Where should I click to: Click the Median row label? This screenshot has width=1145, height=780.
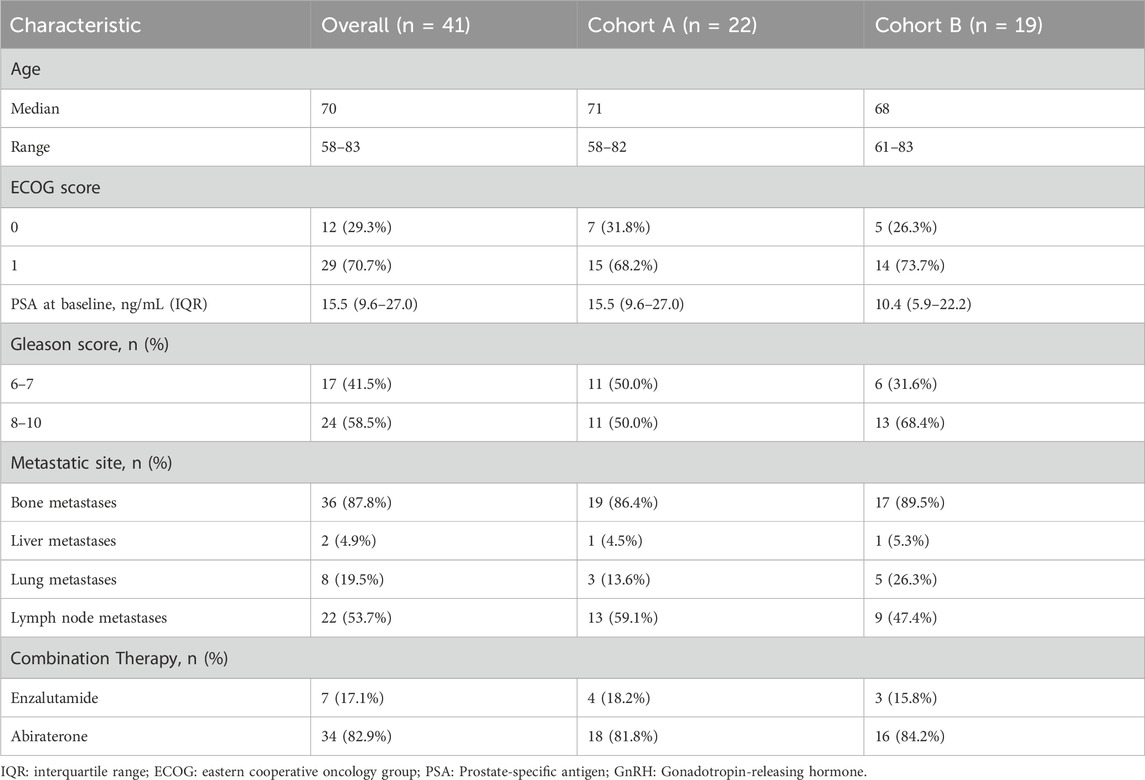point(35,109)
